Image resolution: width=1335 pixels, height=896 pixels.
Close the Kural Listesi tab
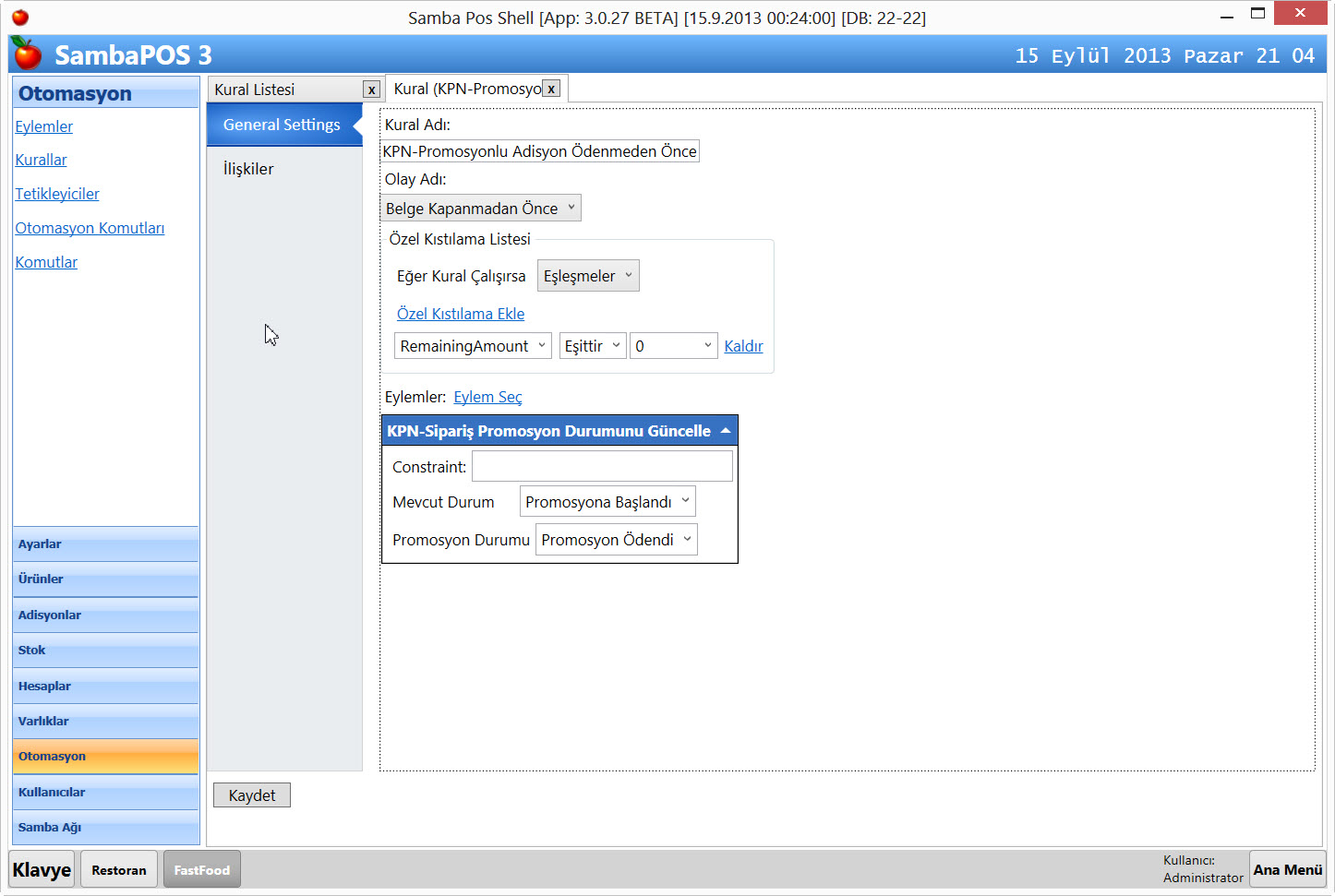[x=371, y=90]
